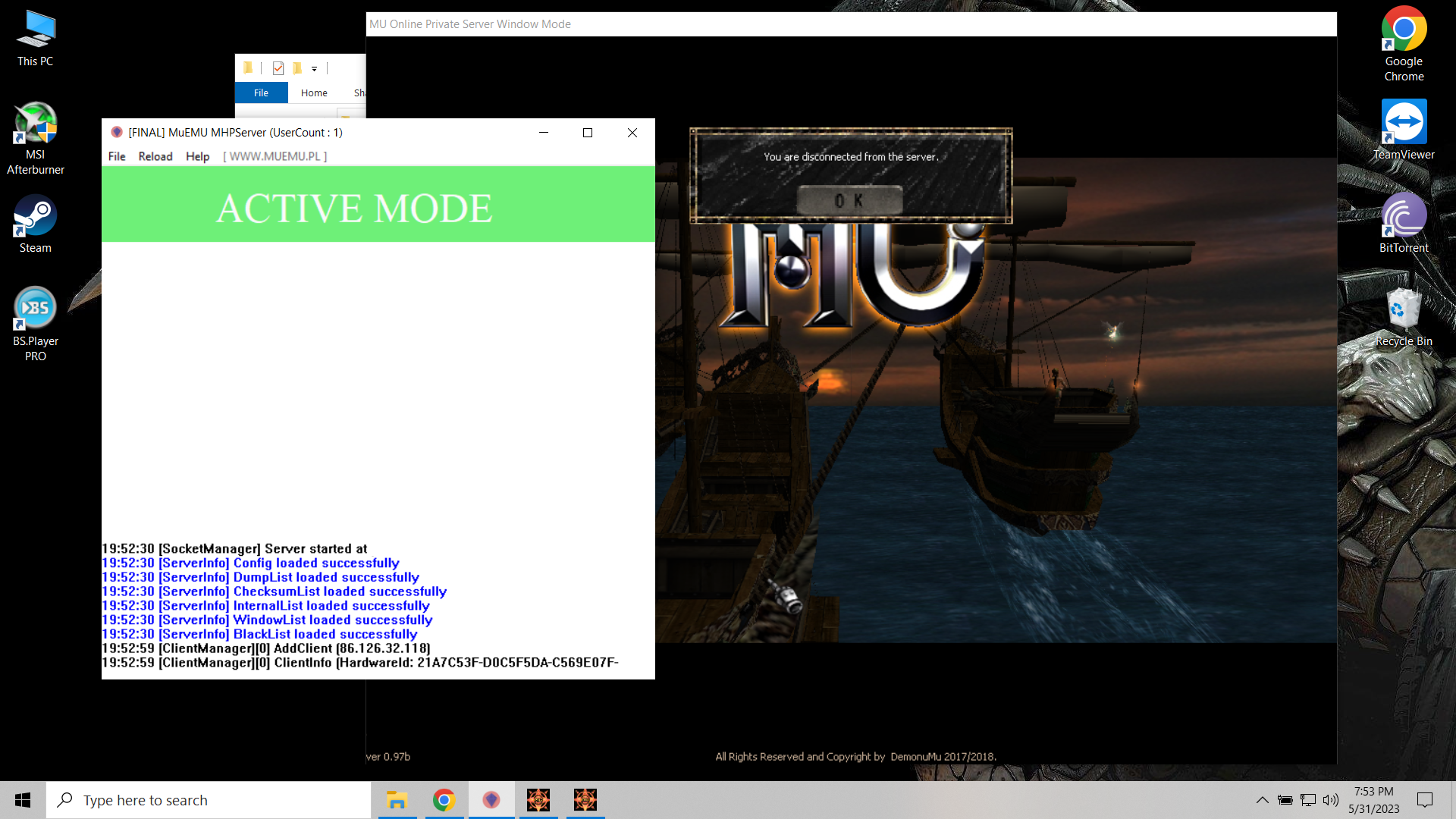The width and height of the screenshot is (1456, 819).
Task: Launch the Steam desktop shortcut
Action: click(x=36, y=224)
